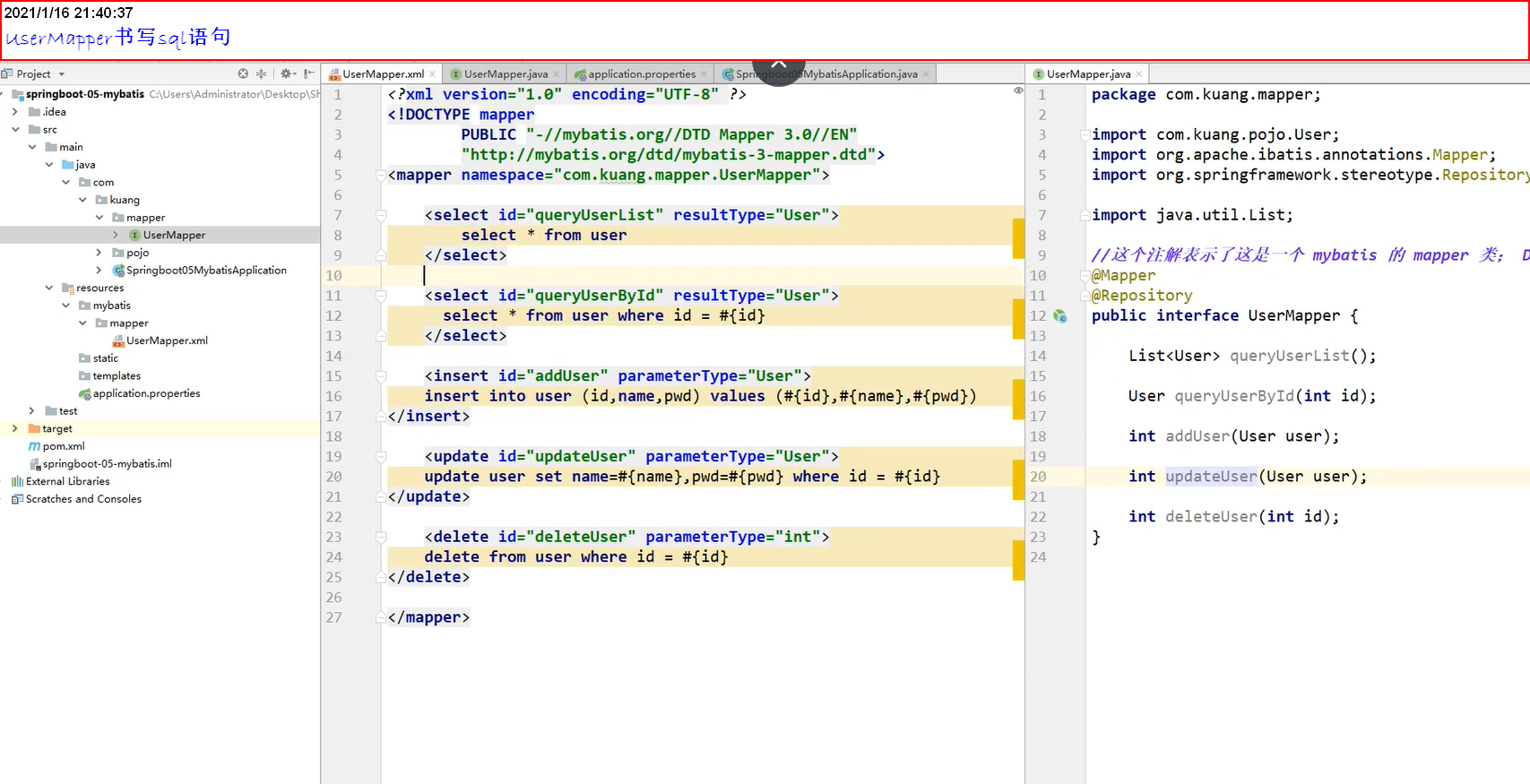Close the left UserMapper.java tab
1530x784 pixels.
(557, 74)
